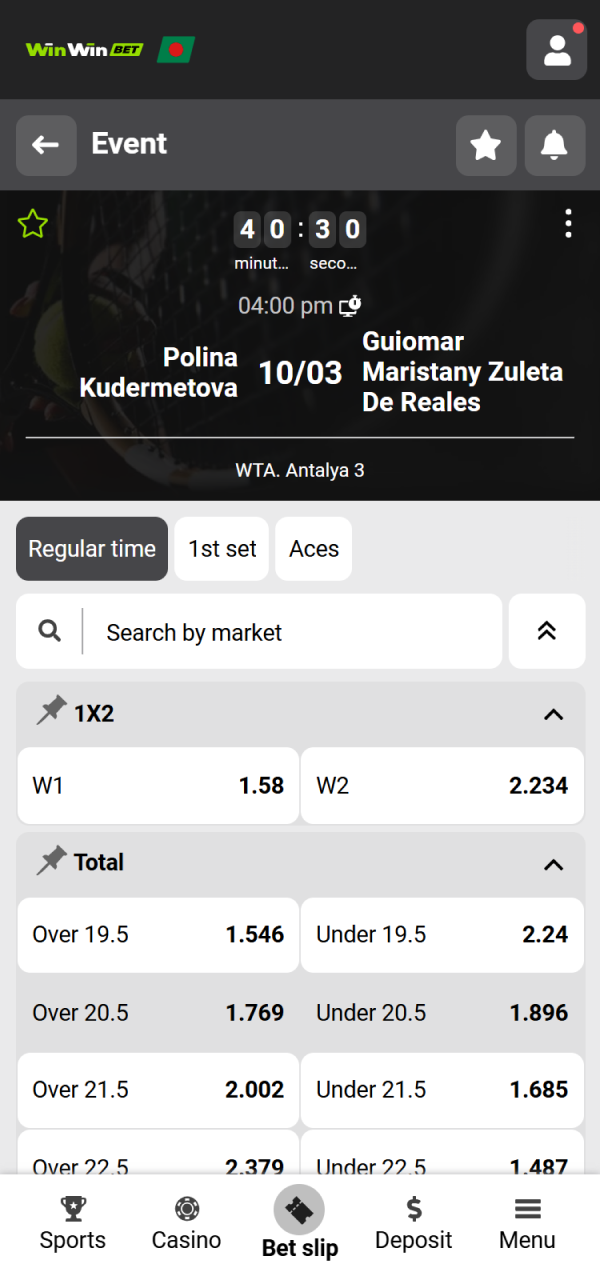Add the event to favorites with star icon

click(486, 144)
